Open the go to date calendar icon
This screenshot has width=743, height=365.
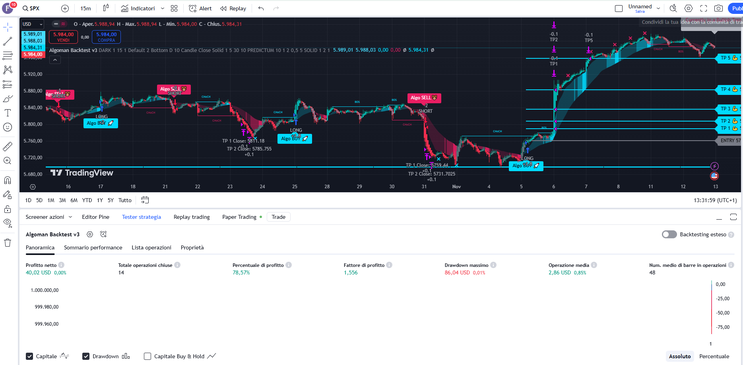click(145, 200)
